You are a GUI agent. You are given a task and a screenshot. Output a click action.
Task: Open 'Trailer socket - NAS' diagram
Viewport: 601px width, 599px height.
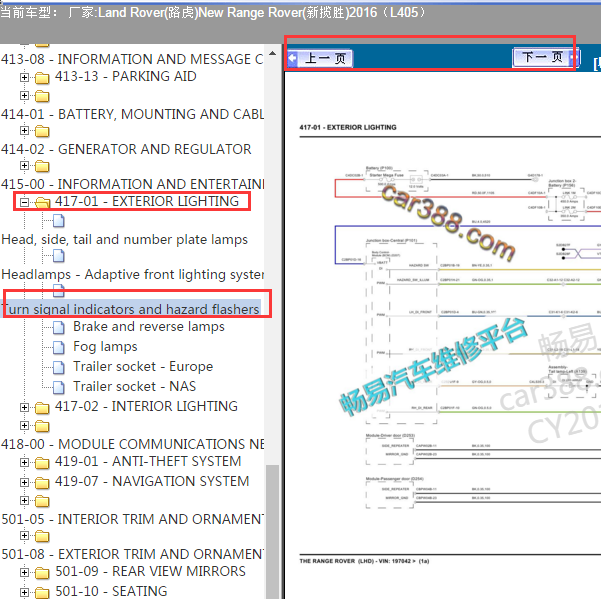pos(135,386)
